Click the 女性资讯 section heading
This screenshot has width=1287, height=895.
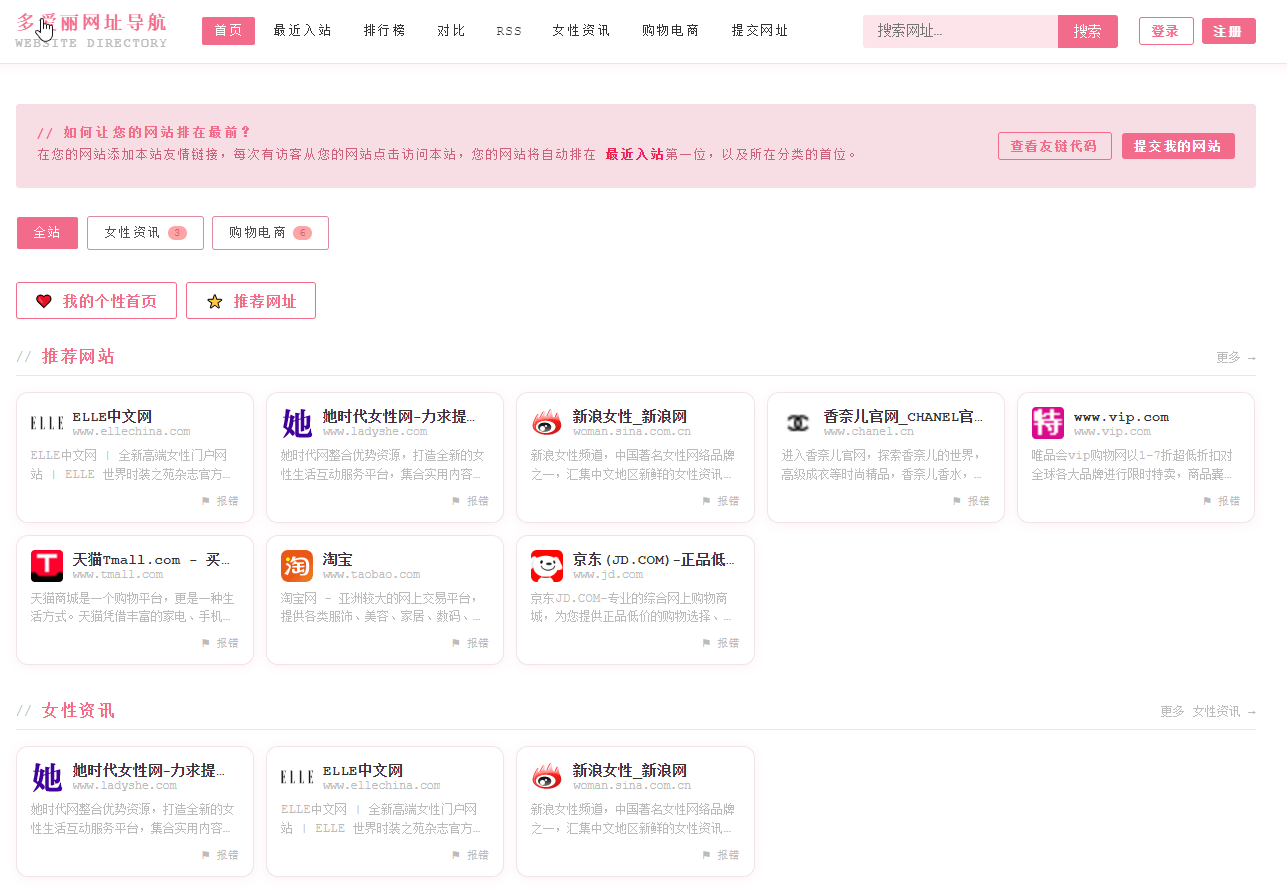tap(78, 710)
